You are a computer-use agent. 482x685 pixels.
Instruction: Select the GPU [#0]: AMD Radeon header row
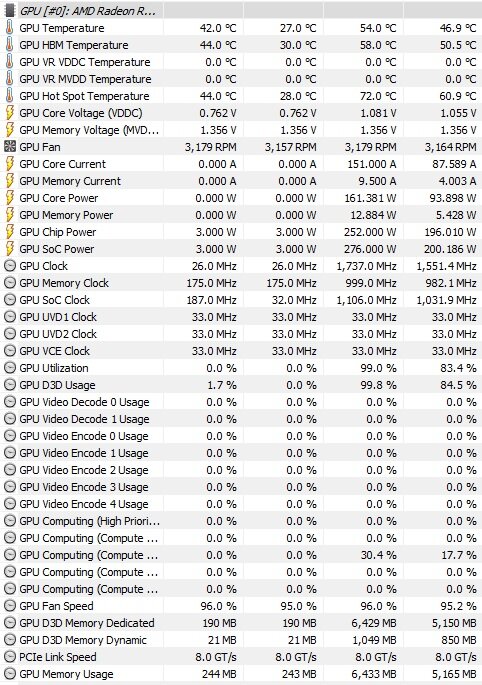pyautogui.click(x=241, y=11)
